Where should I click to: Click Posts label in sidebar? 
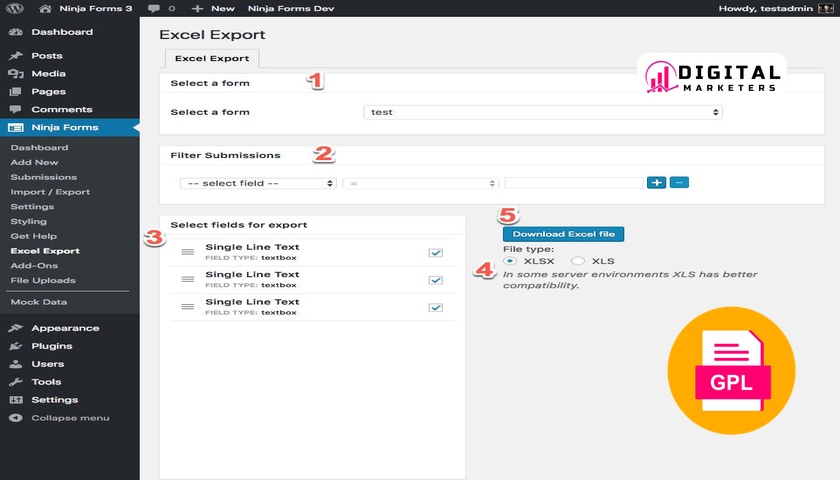(x=47, y=56)
